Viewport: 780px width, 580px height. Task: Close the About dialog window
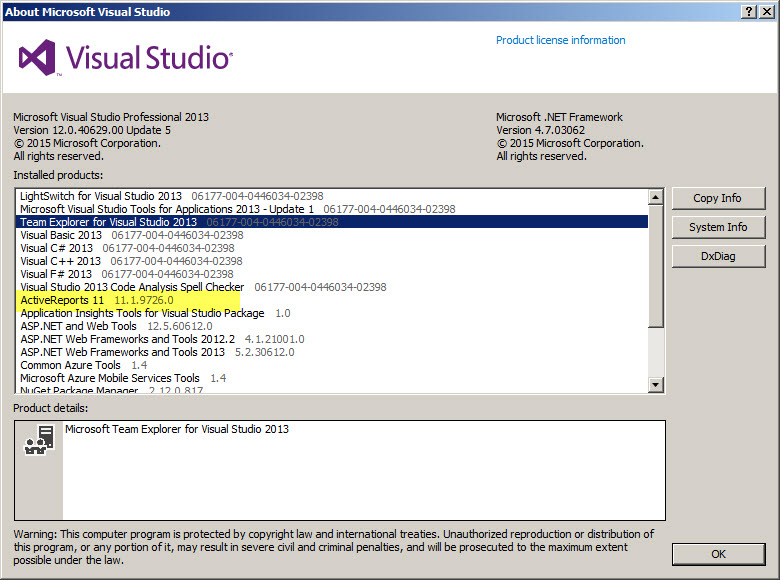(767, 11)
